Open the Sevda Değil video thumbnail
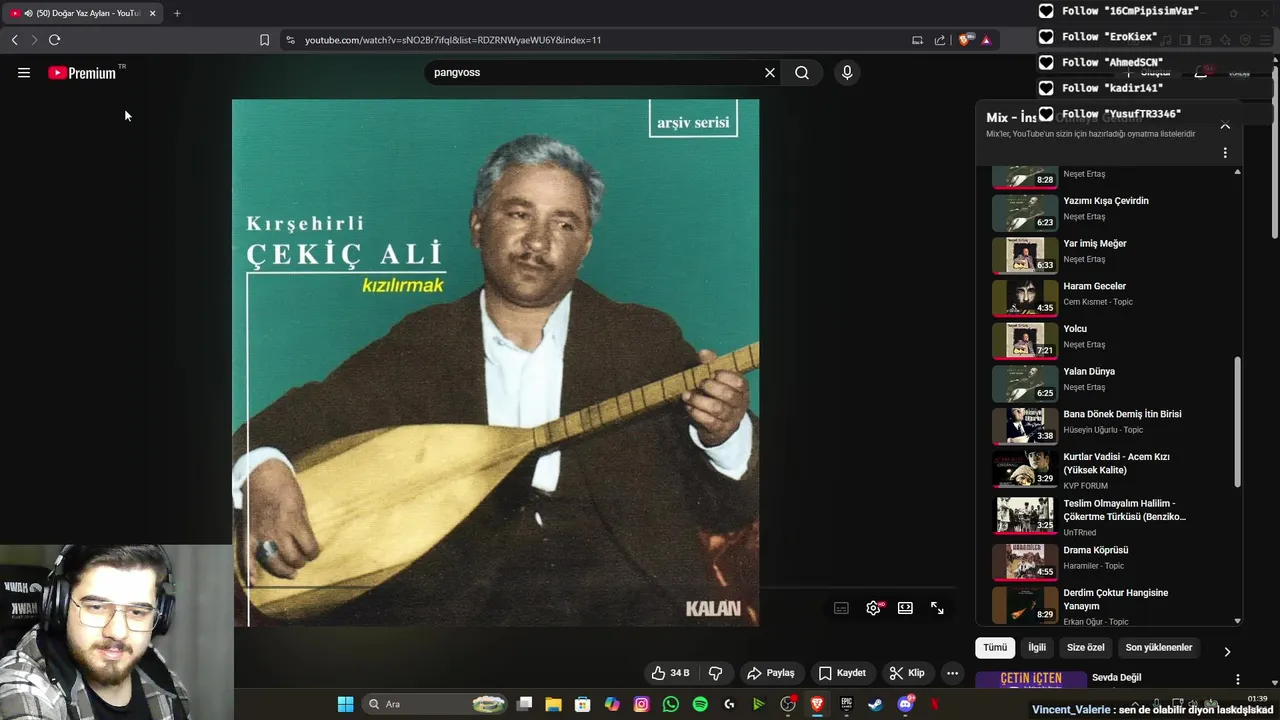The height and width of the screenshot is (720, 1280). [1030, 681]
